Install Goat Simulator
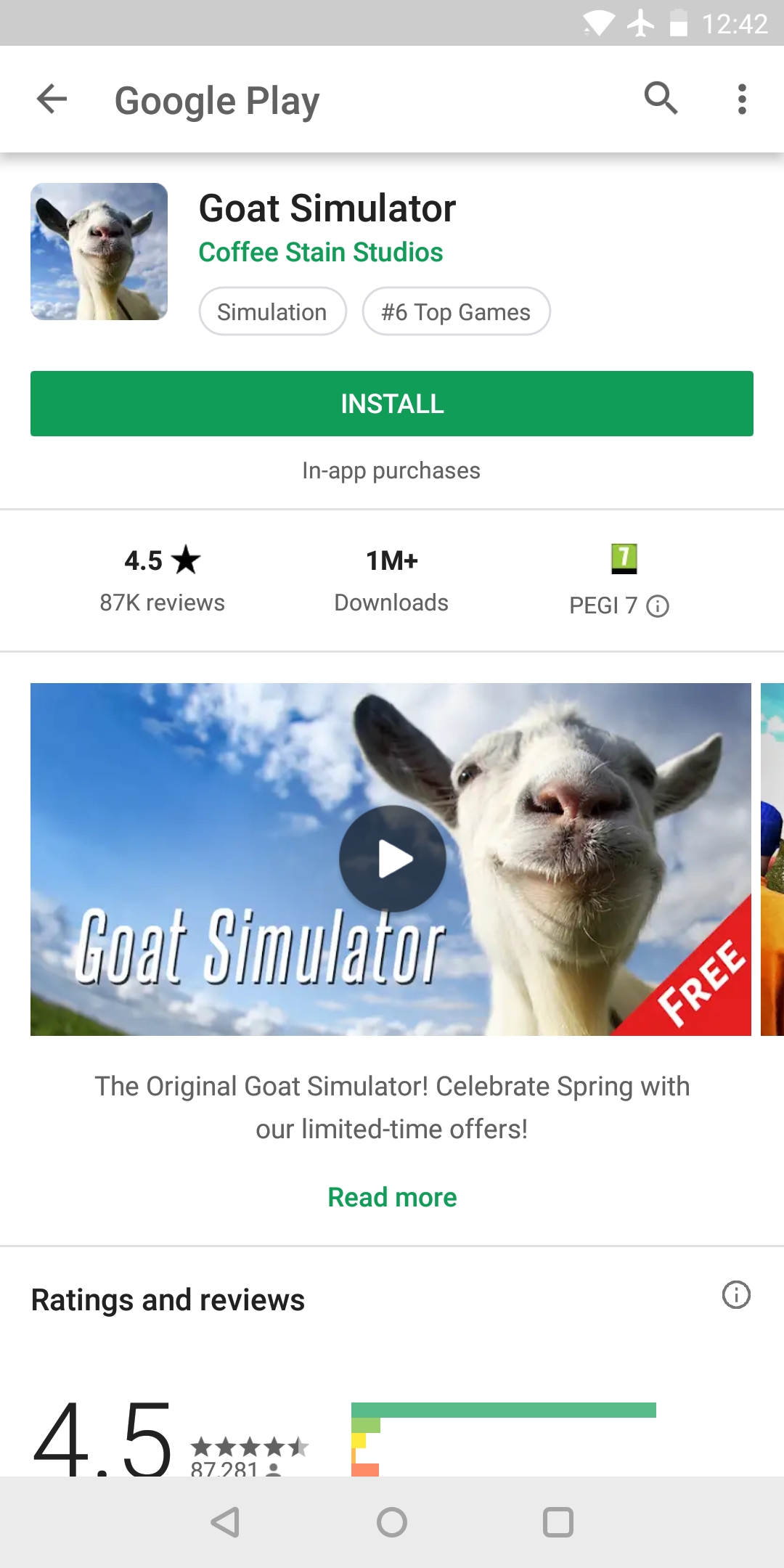Viewport: 784px width, 1568px height. coord(392,404)
